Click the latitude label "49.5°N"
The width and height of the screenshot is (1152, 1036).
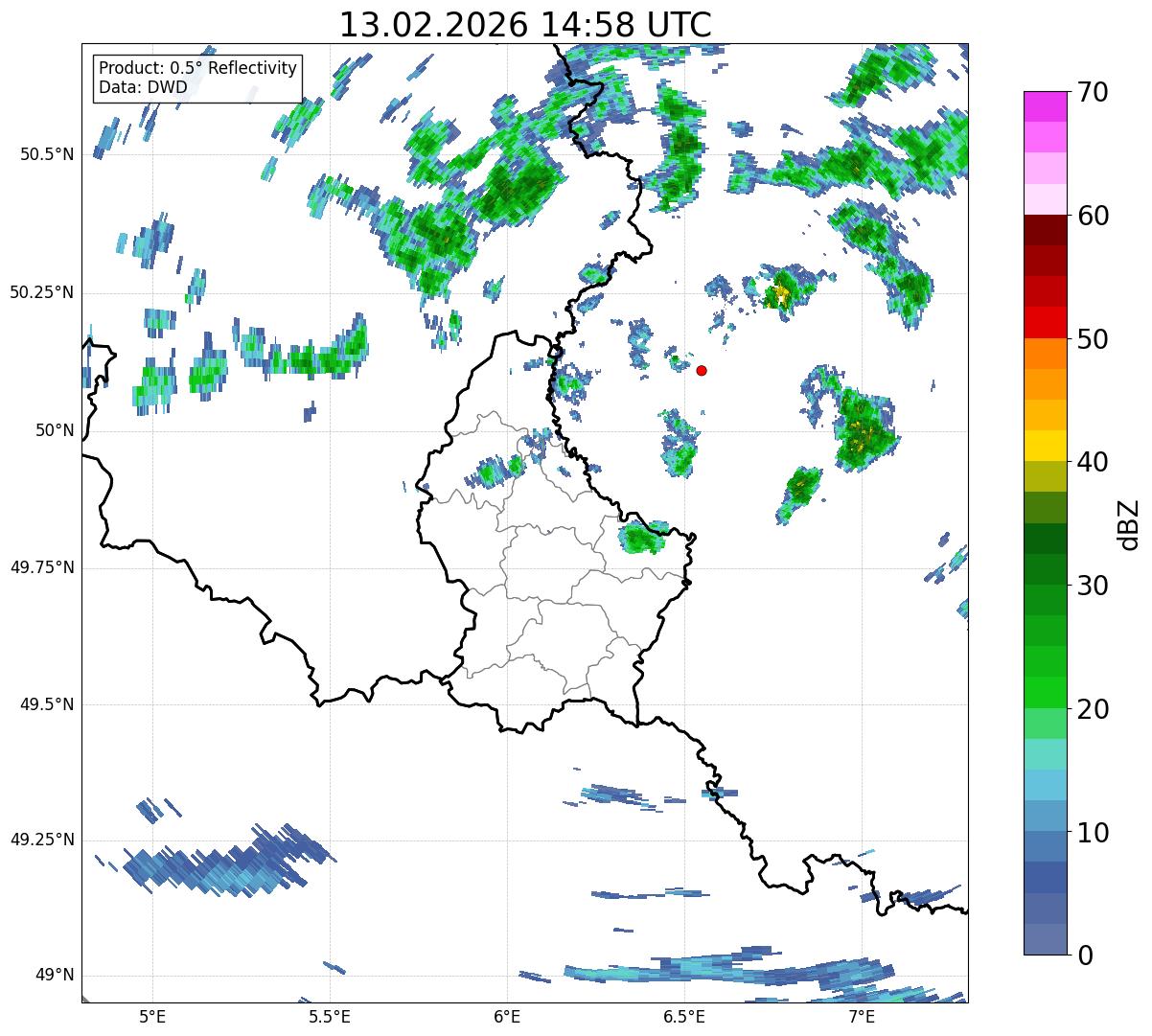coord(47,704)
